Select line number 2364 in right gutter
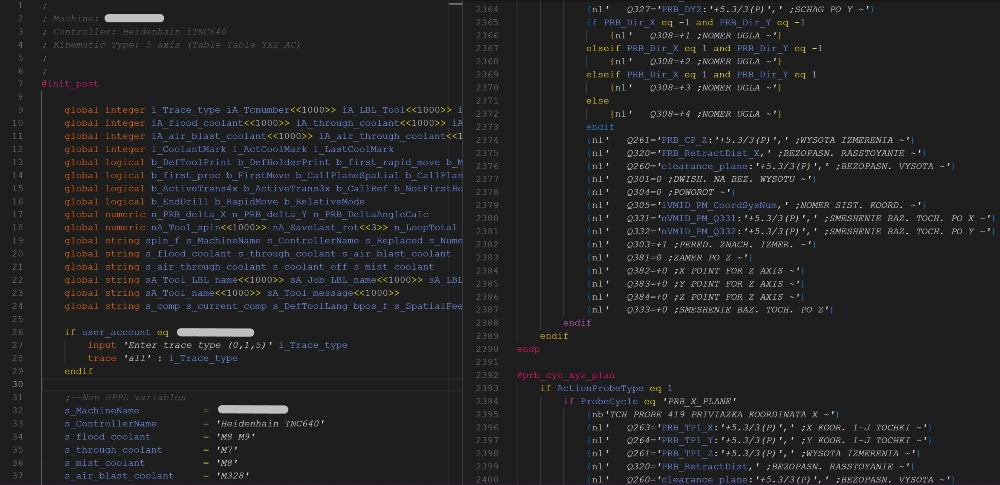Image resolution: width=1000 pixels, height=485 pixels. [486, 9]
